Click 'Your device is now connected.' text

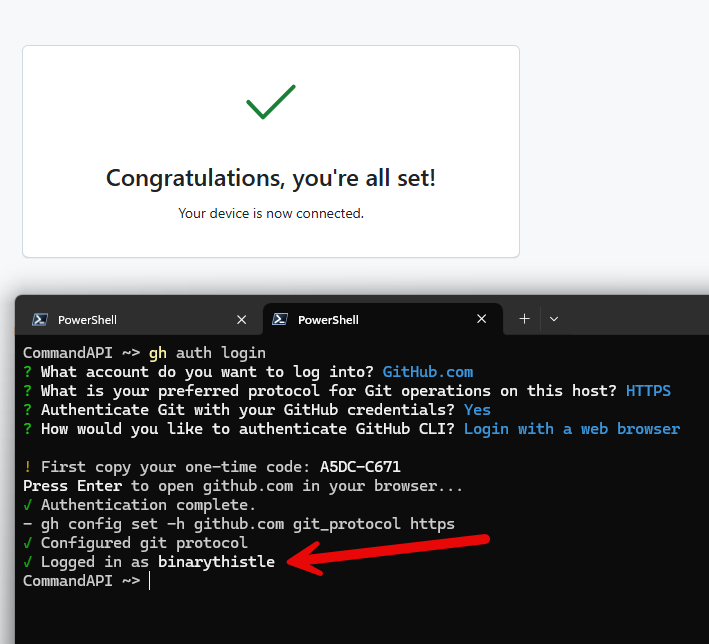[271, 213]
